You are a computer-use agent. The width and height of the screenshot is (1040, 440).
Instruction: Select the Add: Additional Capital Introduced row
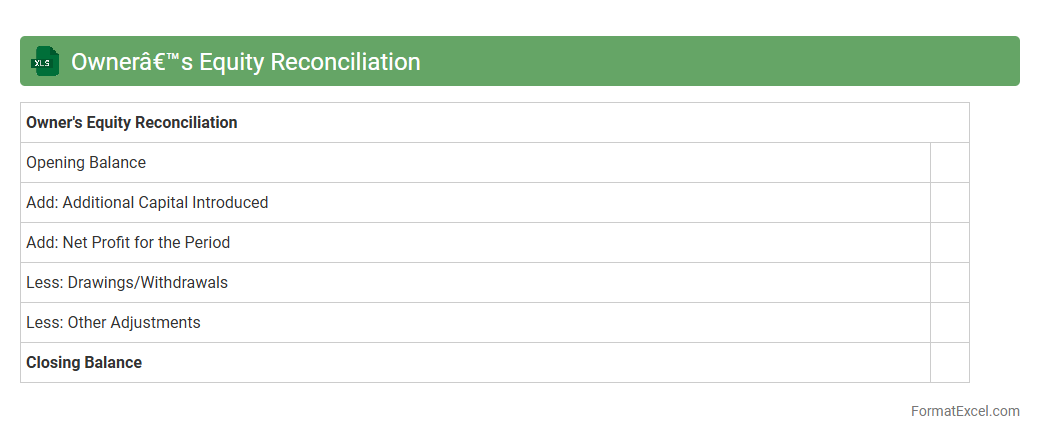point(147,203)
